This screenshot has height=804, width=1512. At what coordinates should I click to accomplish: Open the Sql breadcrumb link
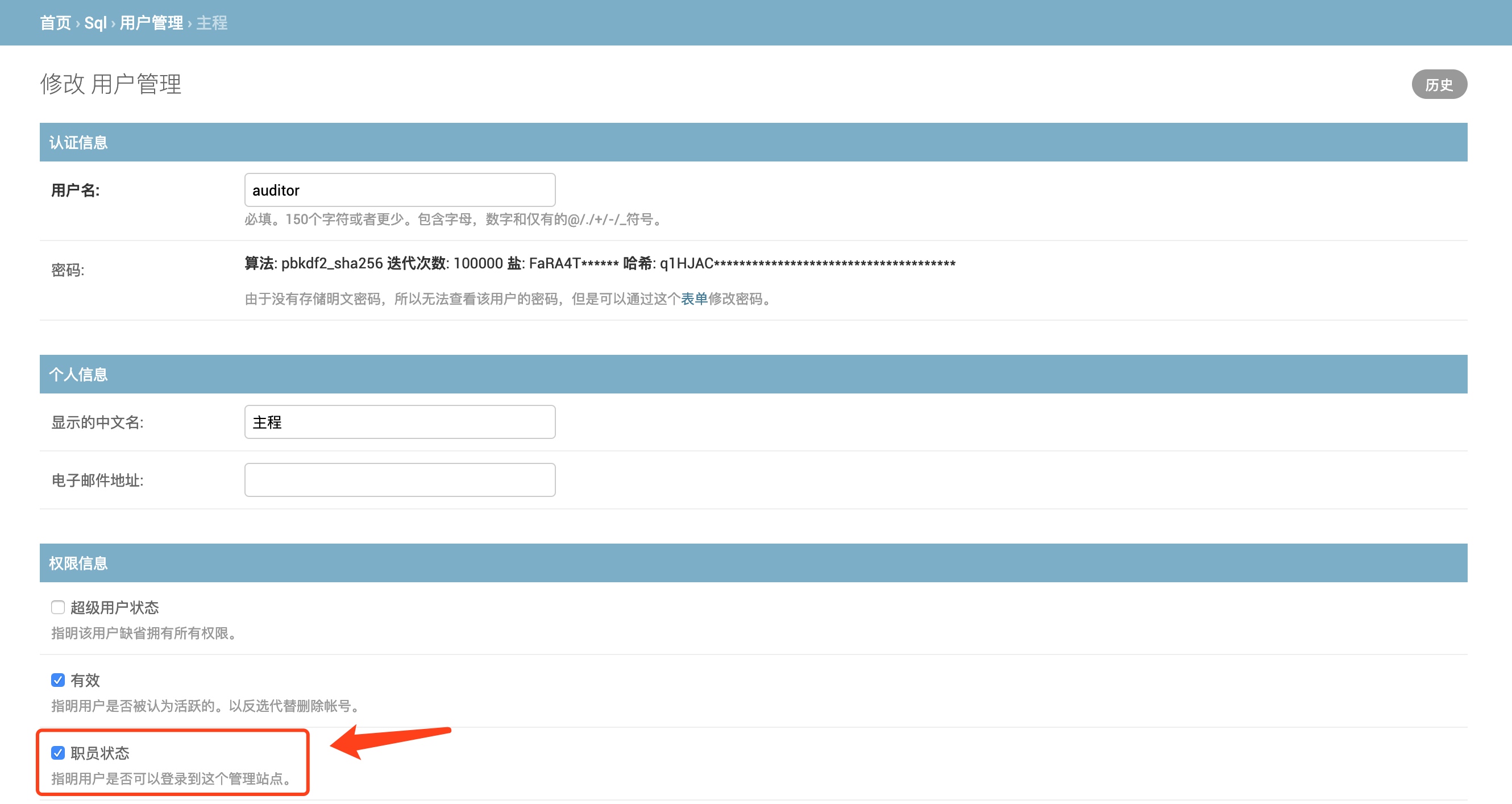(x=95, y=23)
